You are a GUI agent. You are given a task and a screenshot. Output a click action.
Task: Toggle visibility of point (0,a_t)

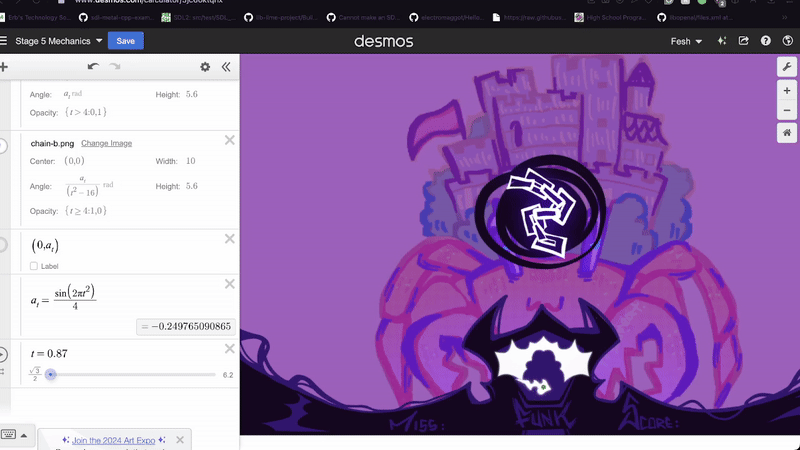point(2,245)
